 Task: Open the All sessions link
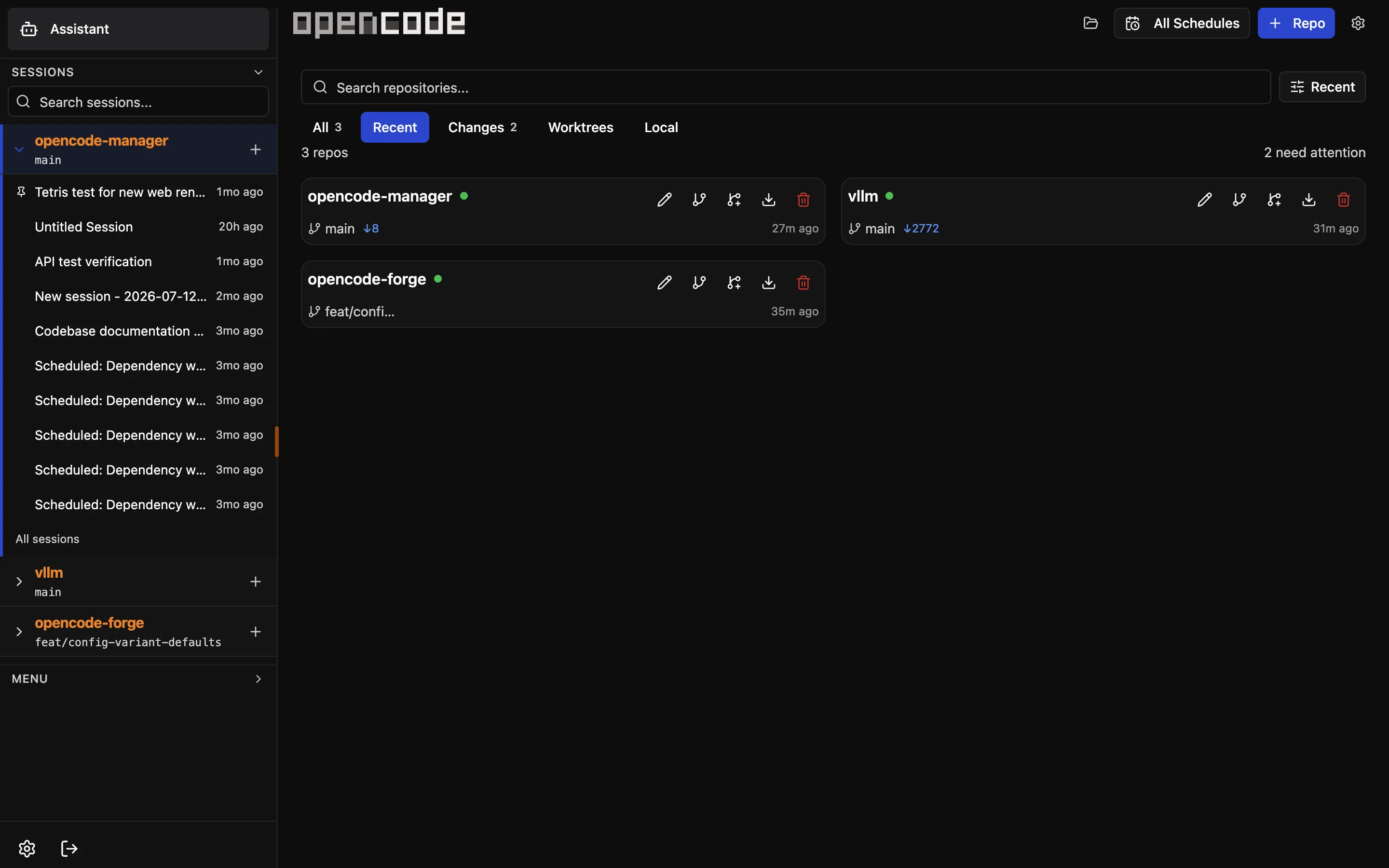[x=47, y=539]
